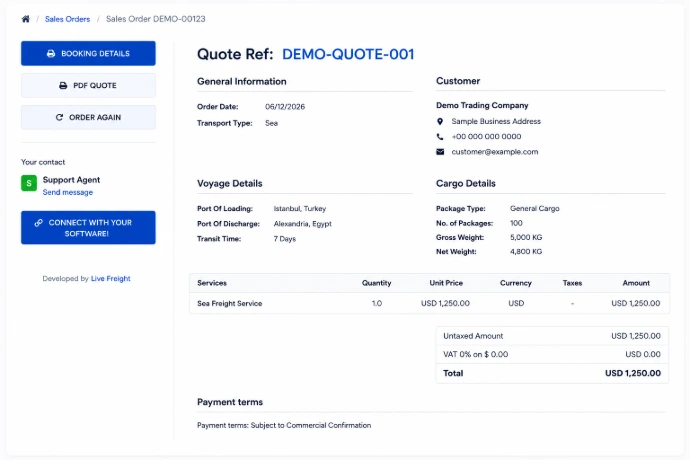Click the Unit Price column header

coord(446,283)
